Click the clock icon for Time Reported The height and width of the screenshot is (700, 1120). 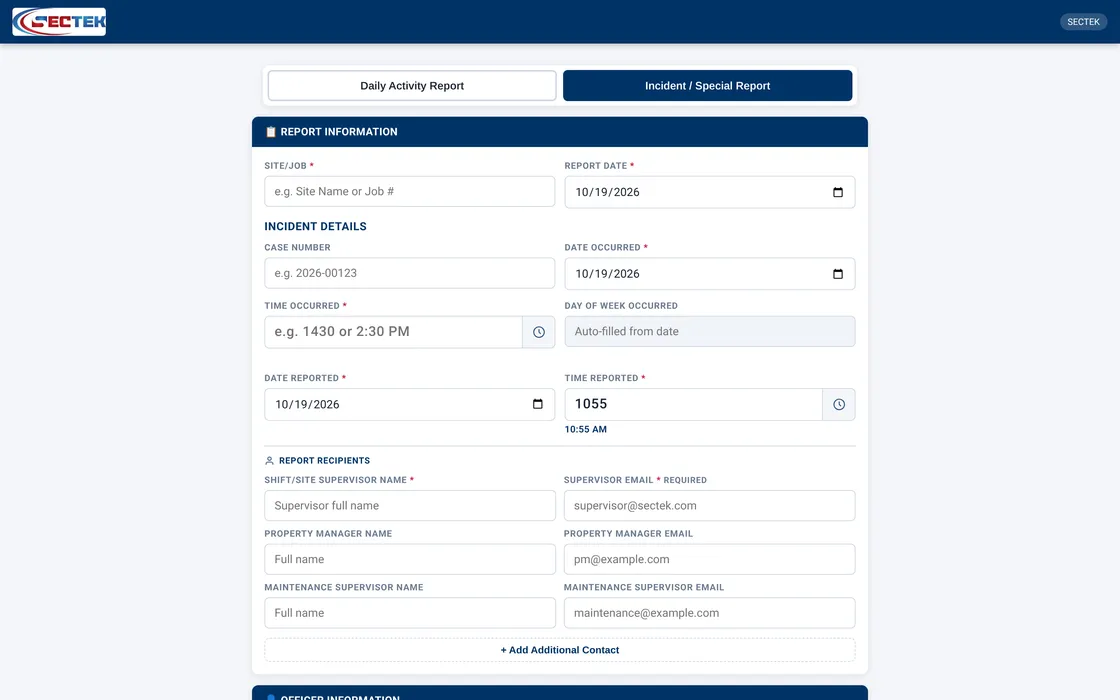coord(839,404)
